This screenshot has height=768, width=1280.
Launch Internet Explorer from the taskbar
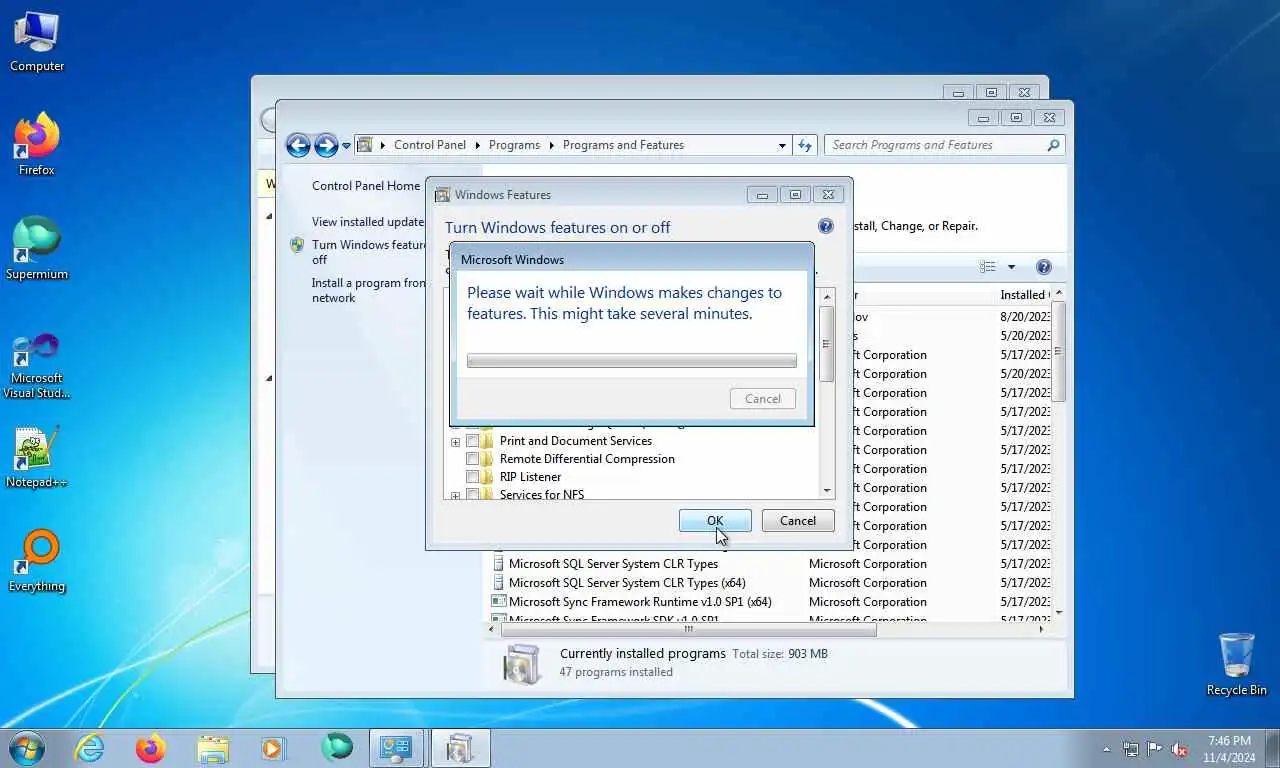coord(89,748)
